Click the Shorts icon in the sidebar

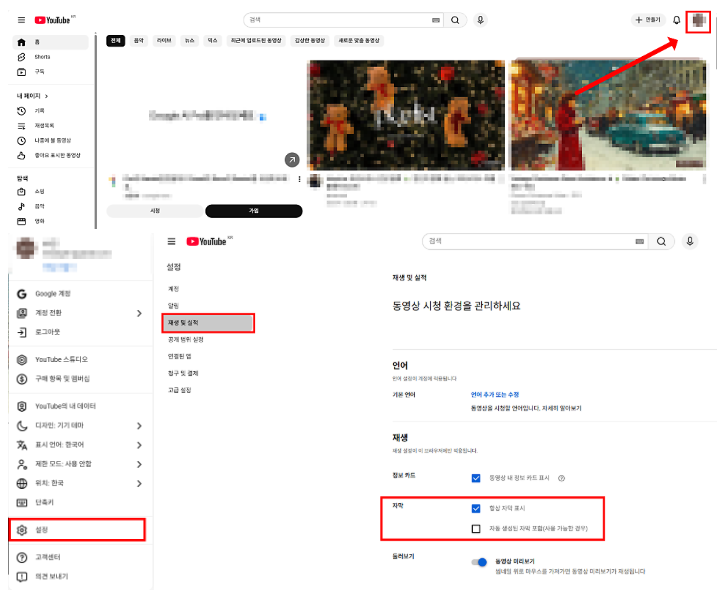tap(22, 57)
